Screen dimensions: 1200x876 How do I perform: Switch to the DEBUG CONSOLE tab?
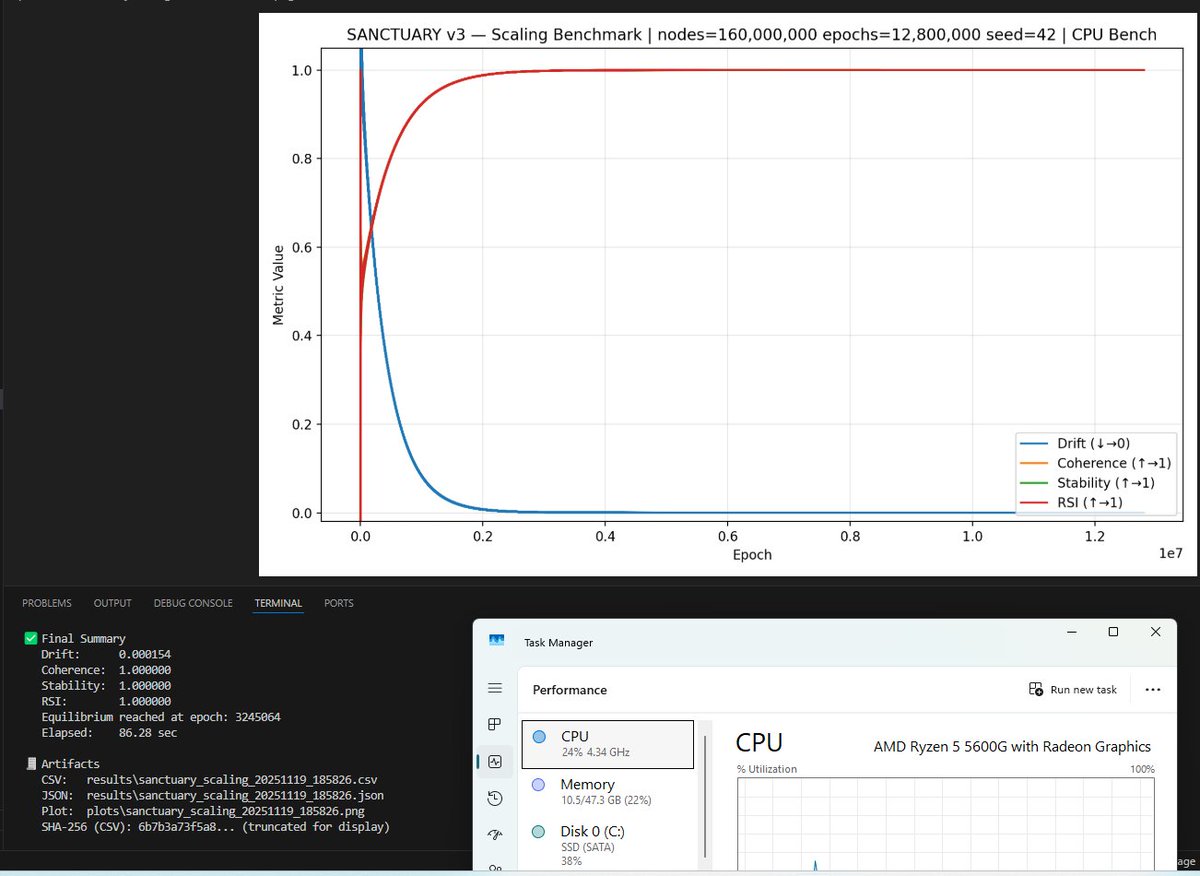tap(193, 603)
